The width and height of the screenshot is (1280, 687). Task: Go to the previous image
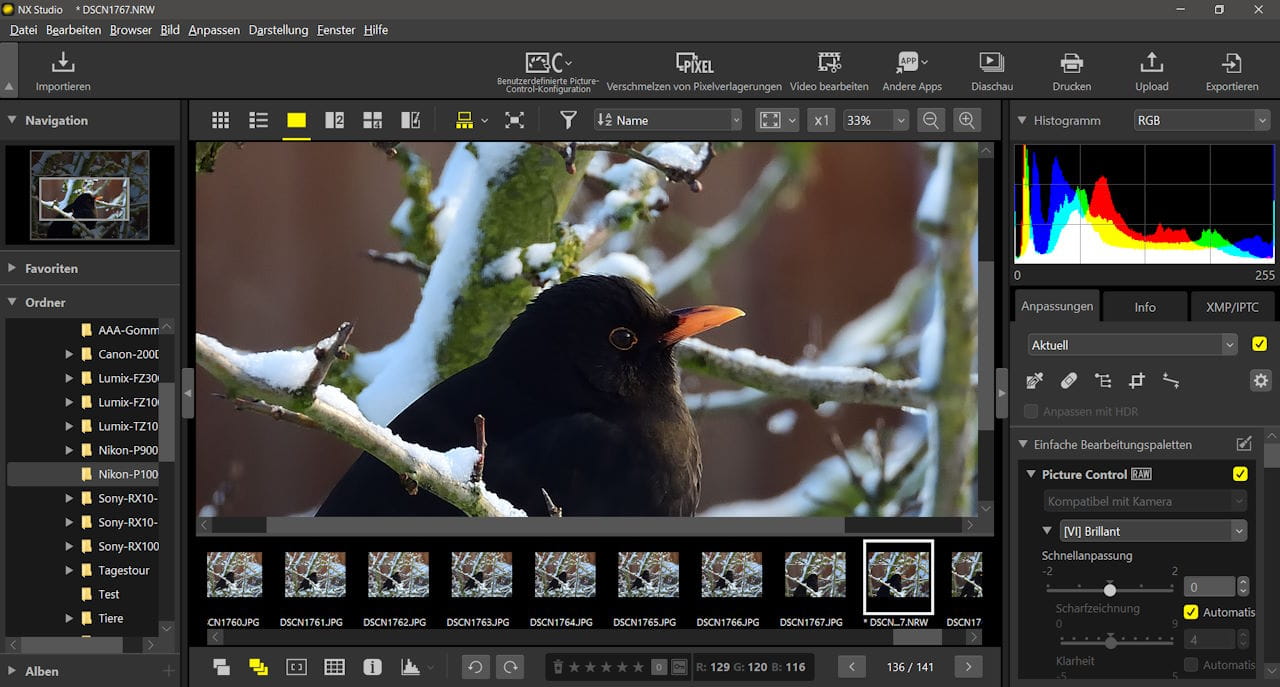(x=852, y=667)
